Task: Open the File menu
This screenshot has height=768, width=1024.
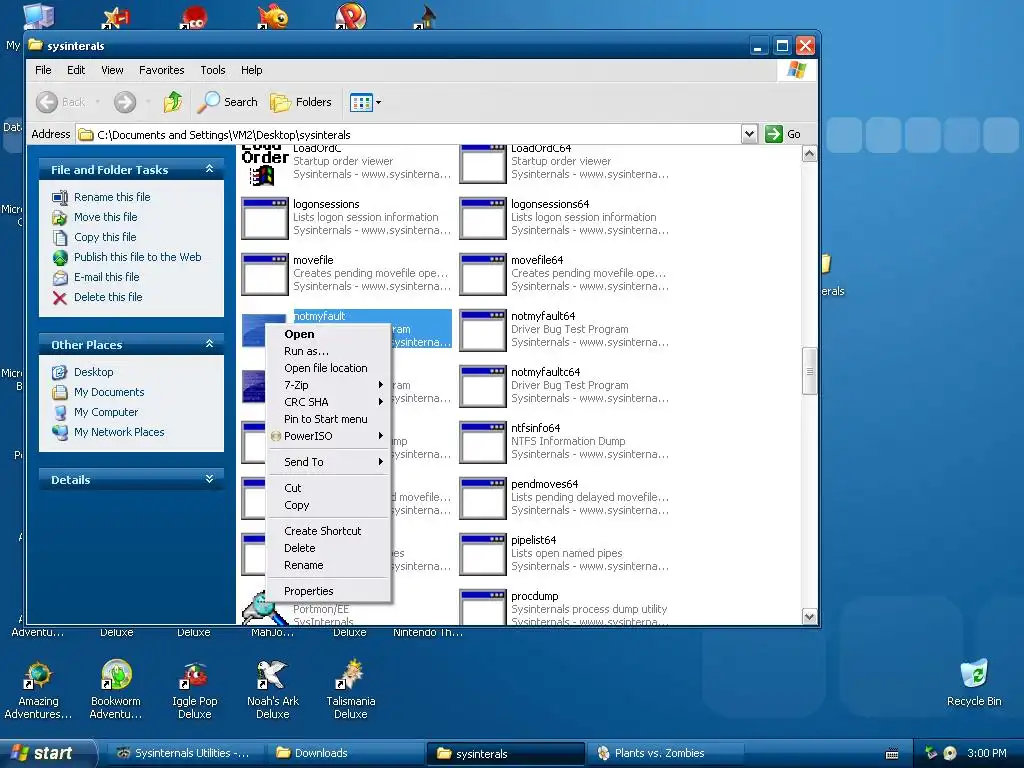Action: [43, 70]
